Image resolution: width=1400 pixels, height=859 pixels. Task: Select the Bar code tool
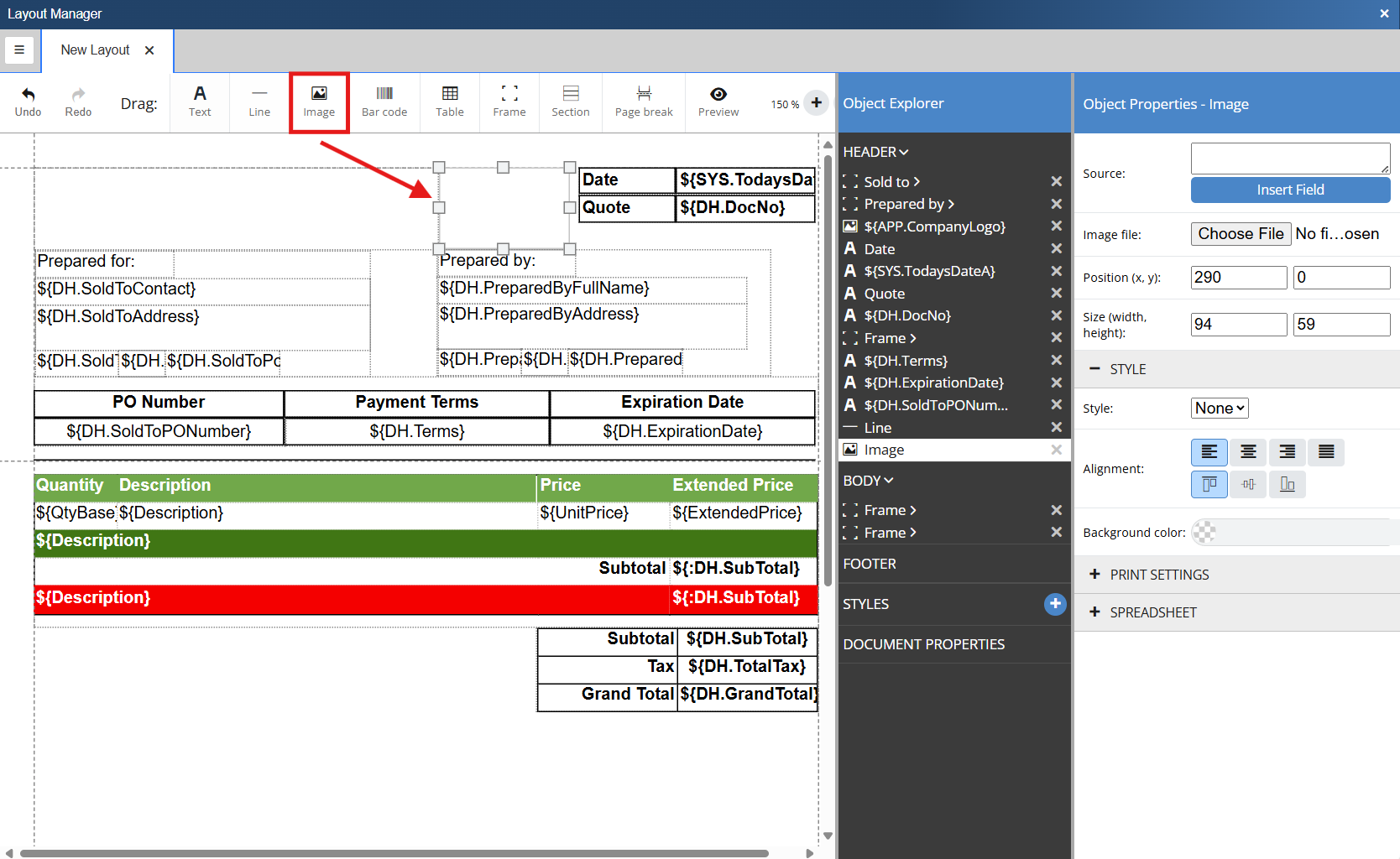pos(384,102)
